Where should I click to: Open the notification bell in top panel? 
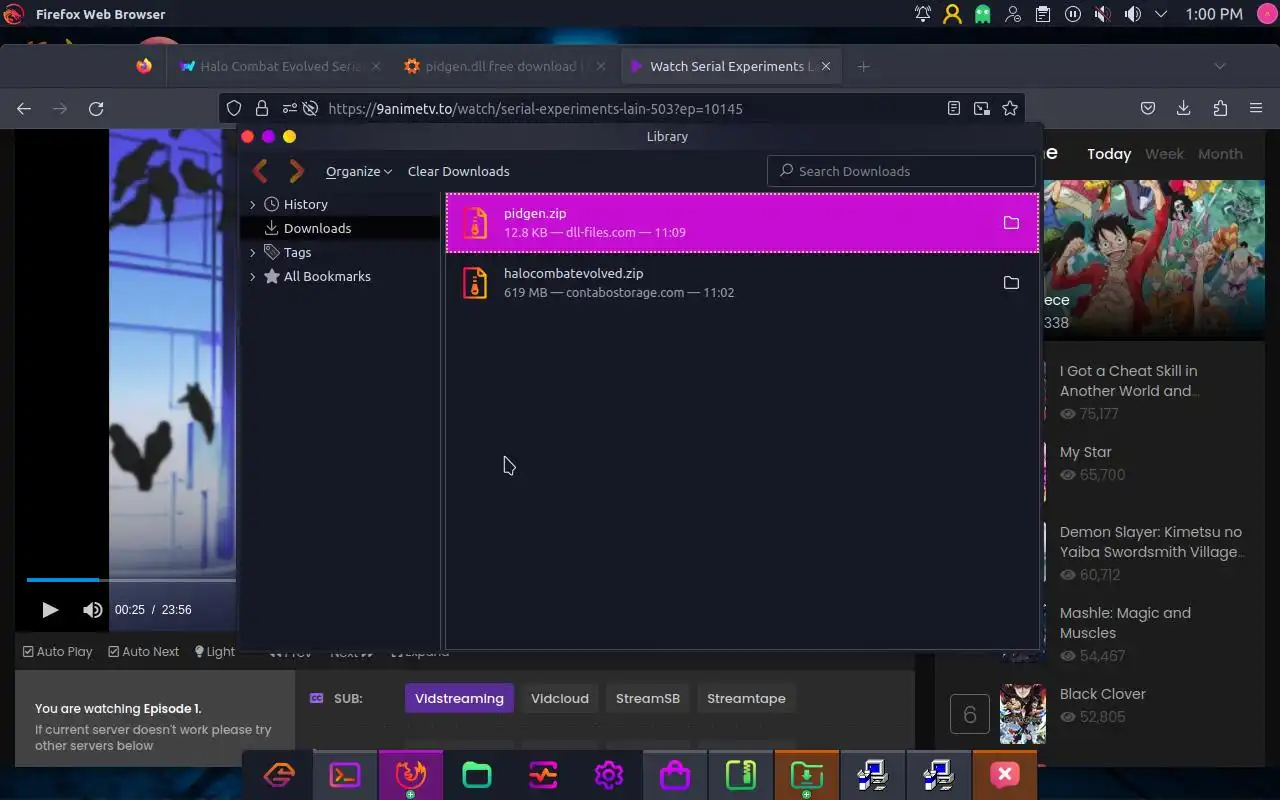tap(922, 14)
